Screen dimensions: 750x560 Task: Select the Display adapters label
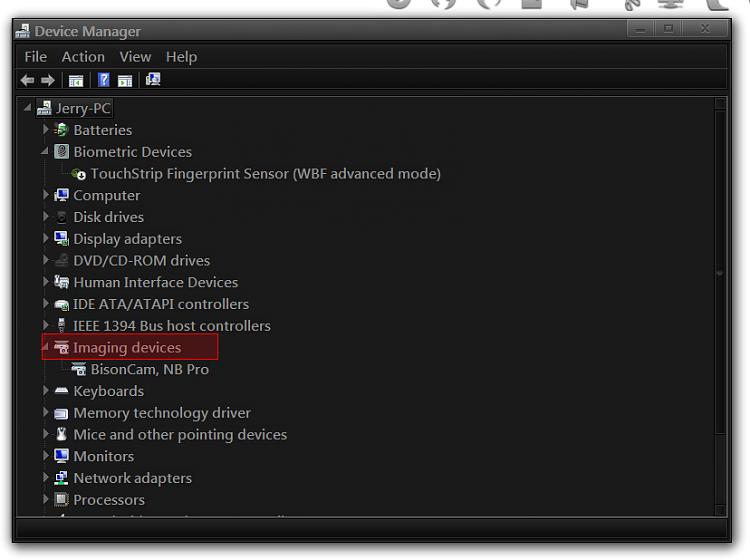tap(128, 239)
